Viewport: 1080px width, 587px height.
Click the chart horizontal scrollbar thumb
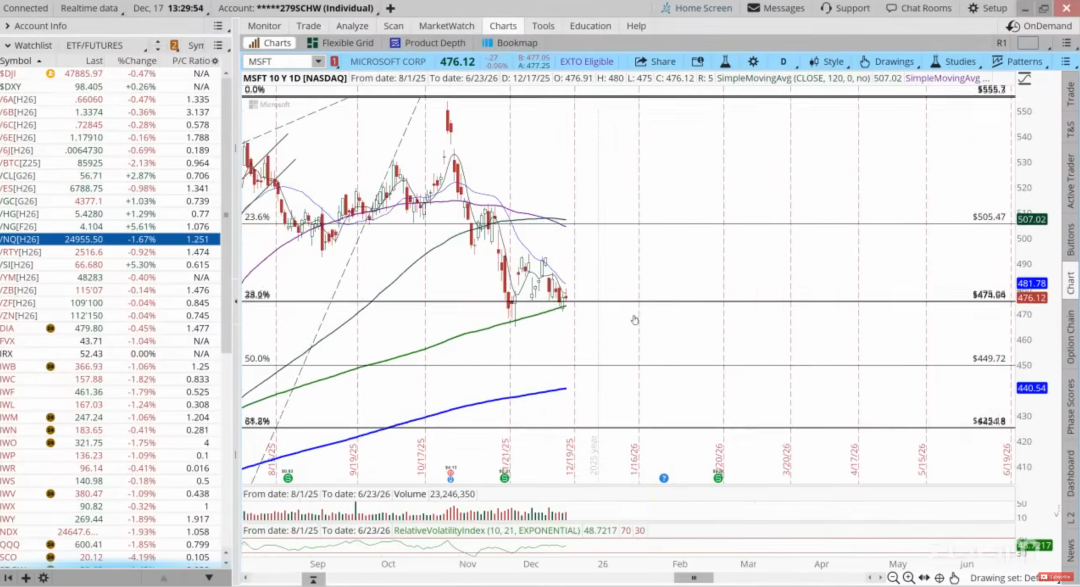pyautogui.click(x=693, y=578)
